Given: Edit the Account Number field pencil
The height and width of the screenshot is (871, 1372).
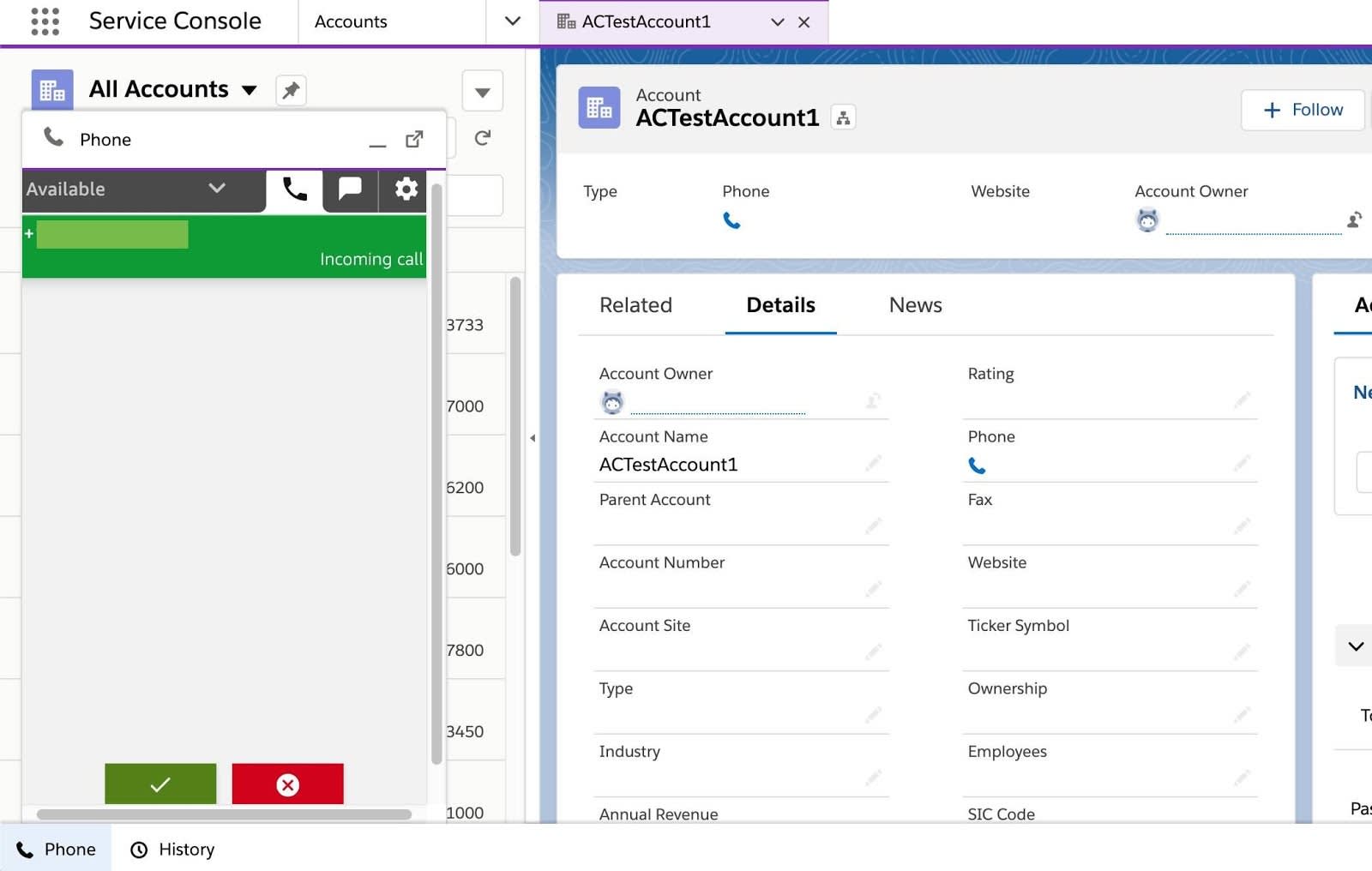Looking at the screenshot, I should 873,589.
